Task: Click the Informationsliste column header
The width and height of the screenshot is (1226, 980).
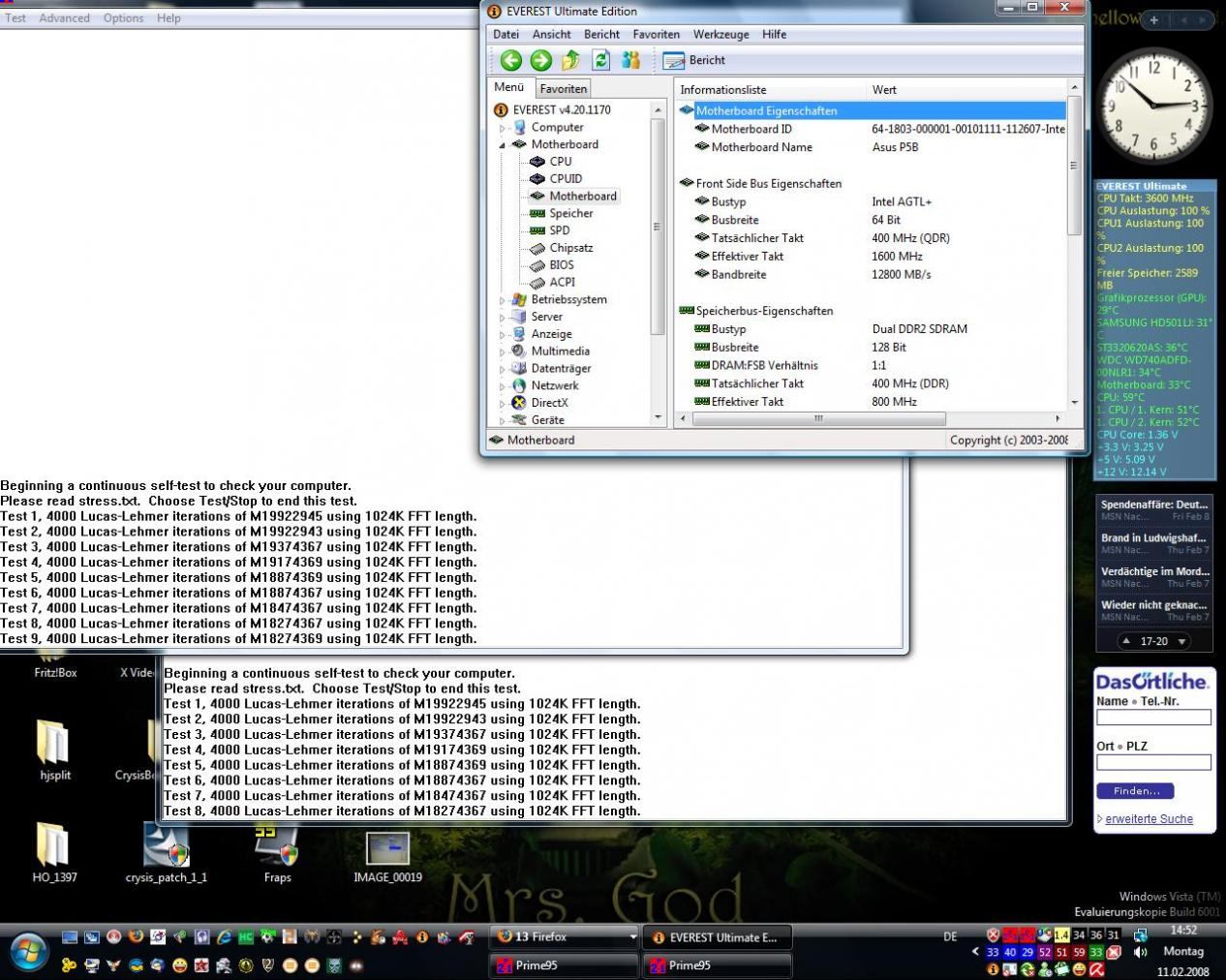Action: tap(771, 89)
